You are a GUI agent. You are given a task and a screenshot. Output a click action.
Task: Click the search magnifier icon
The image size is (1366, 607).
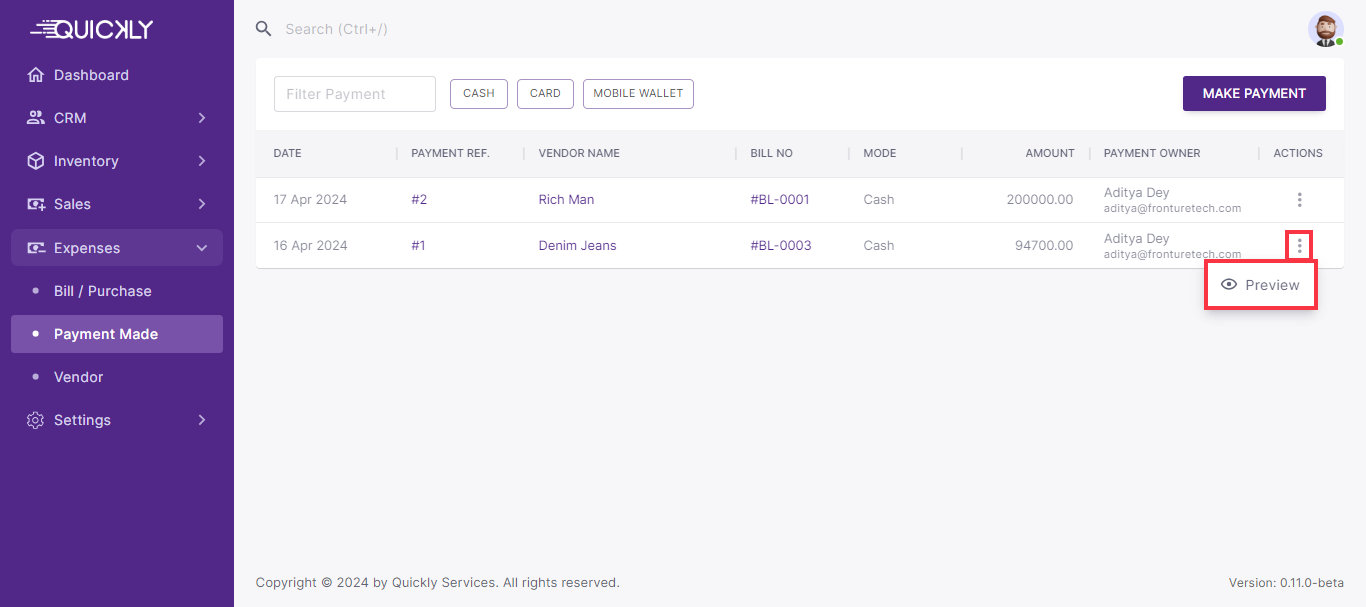click(264, 29)
